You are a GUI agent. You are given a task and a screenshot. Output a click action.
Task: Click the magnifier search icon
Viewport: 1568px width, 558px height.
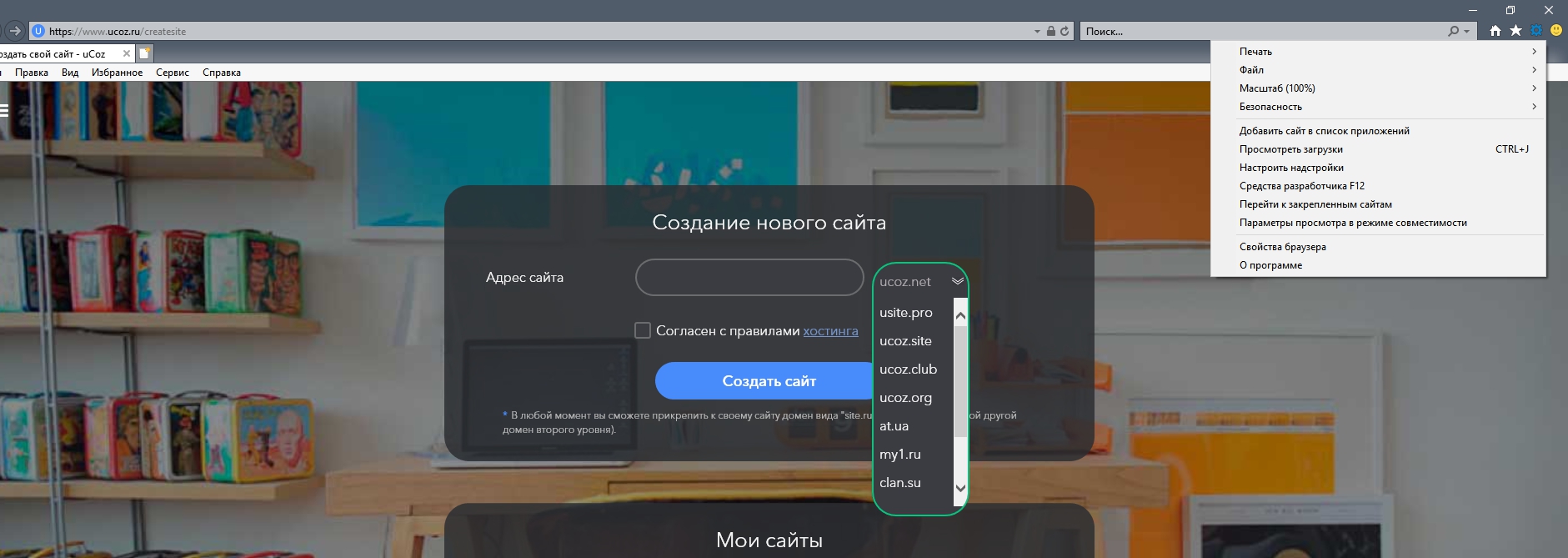click(1454, 31)
